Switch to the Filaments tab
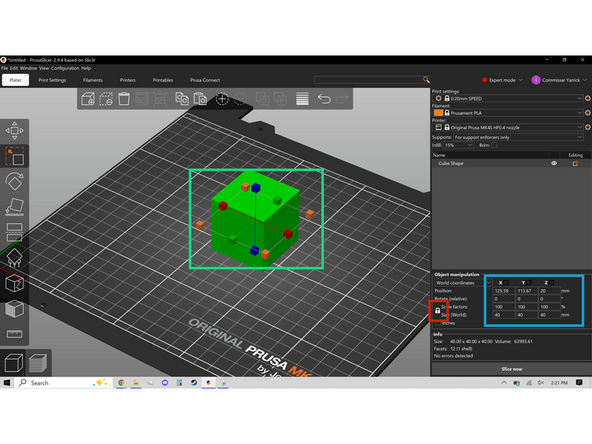The image size is (592, 444). [92, 80]
